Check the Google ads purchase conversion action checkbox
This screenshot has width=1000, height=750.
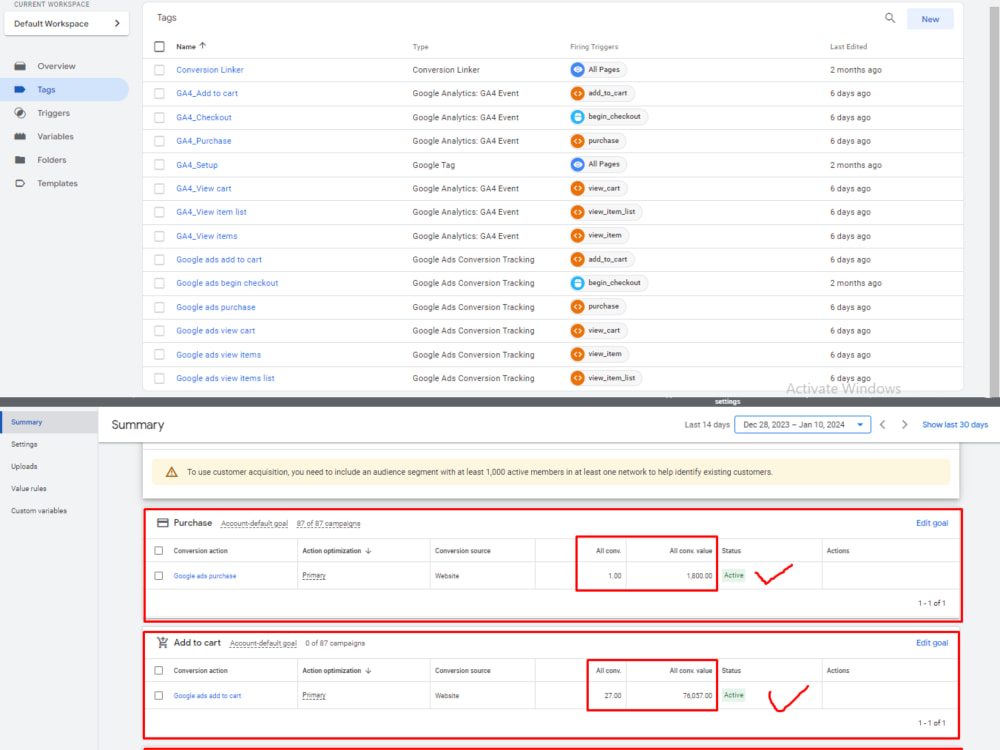click(159, 576)
